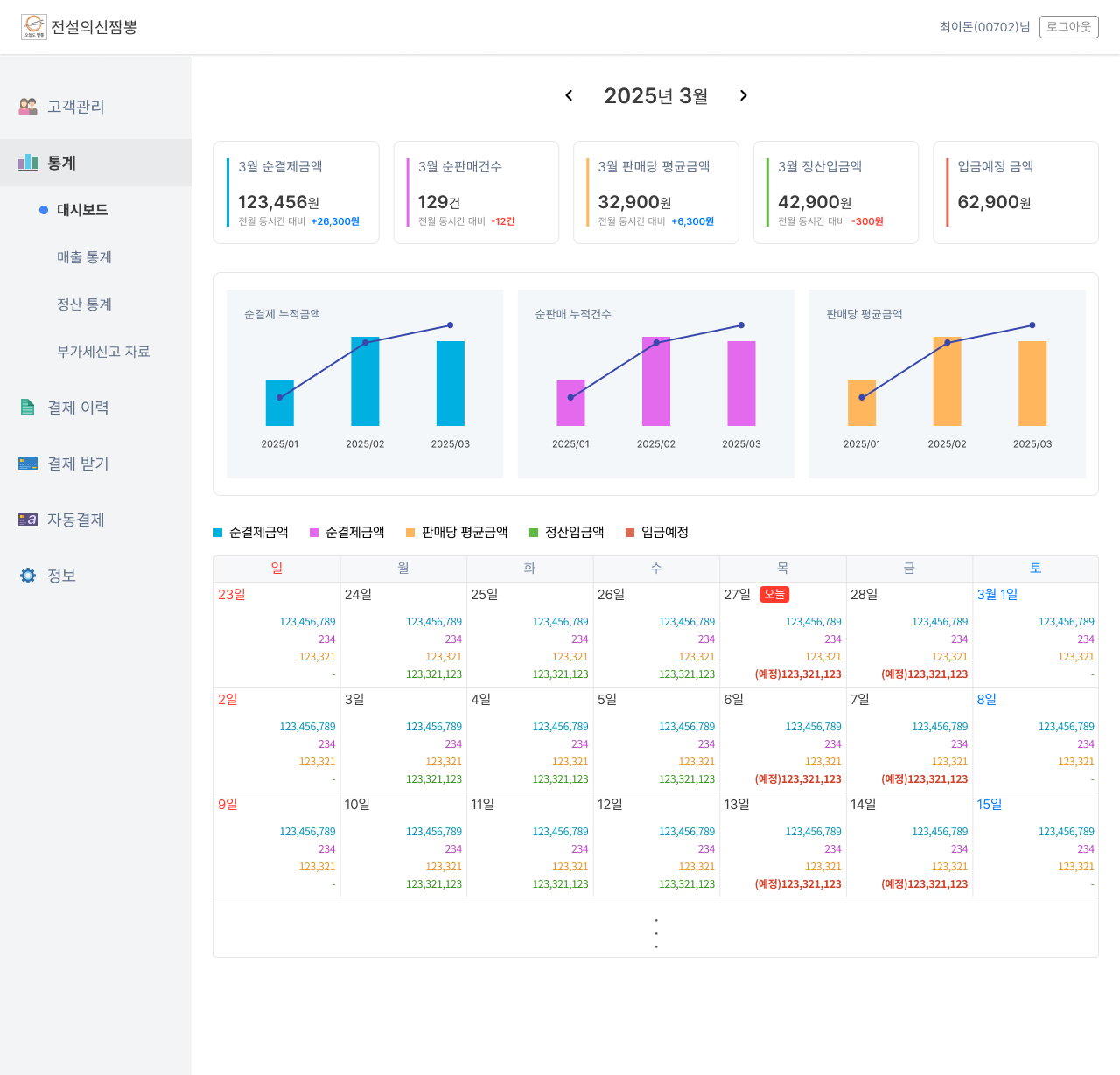Viewport: 1120px width, 1075px height.
Task: Select 부가세신고 자료 in the sidebar
Action: (x=103, y=352)
